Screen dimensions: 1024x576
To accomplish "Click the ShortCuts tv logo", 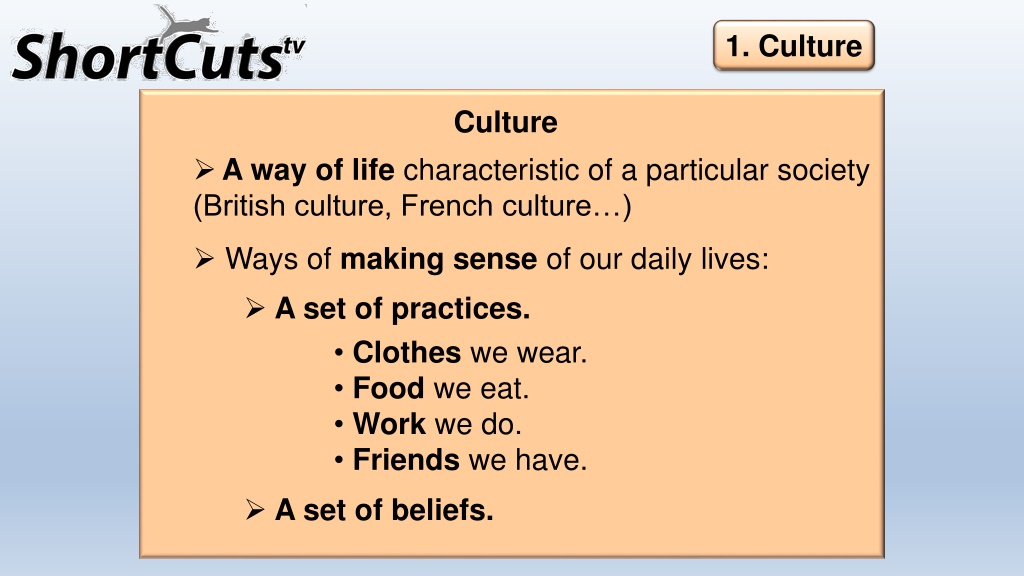I will point(159,46).
